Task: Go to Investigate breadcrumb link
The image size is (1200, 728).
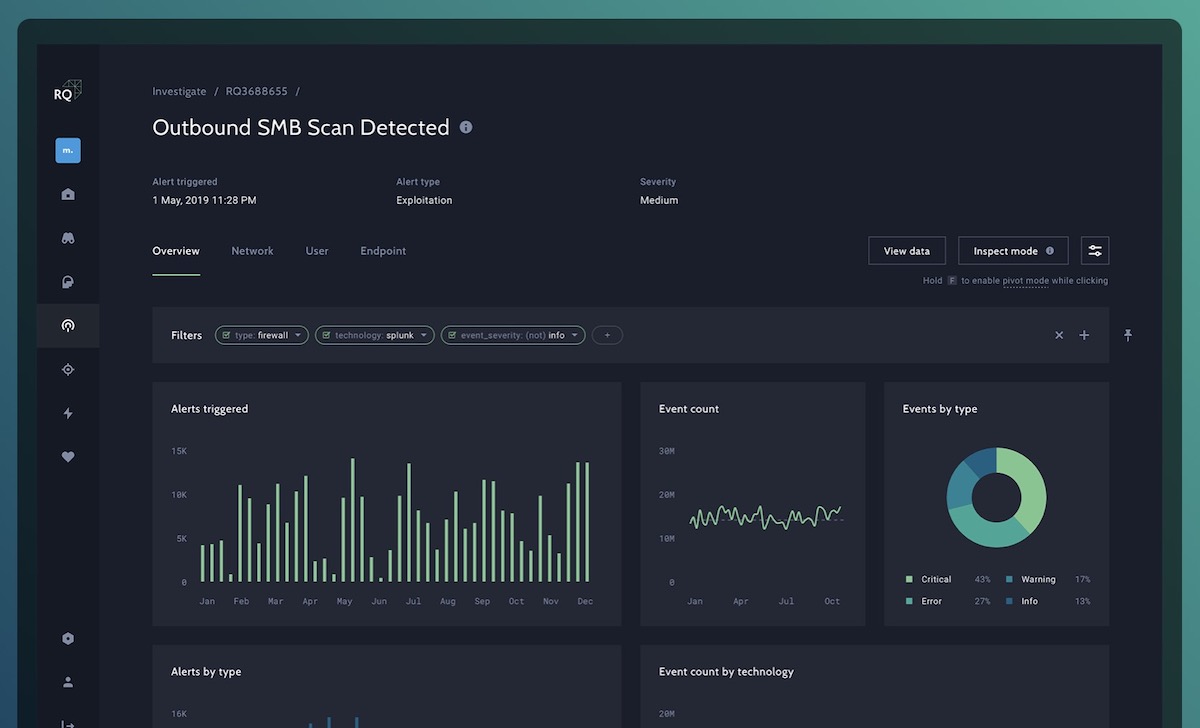Action: click(x=179, y=91)
